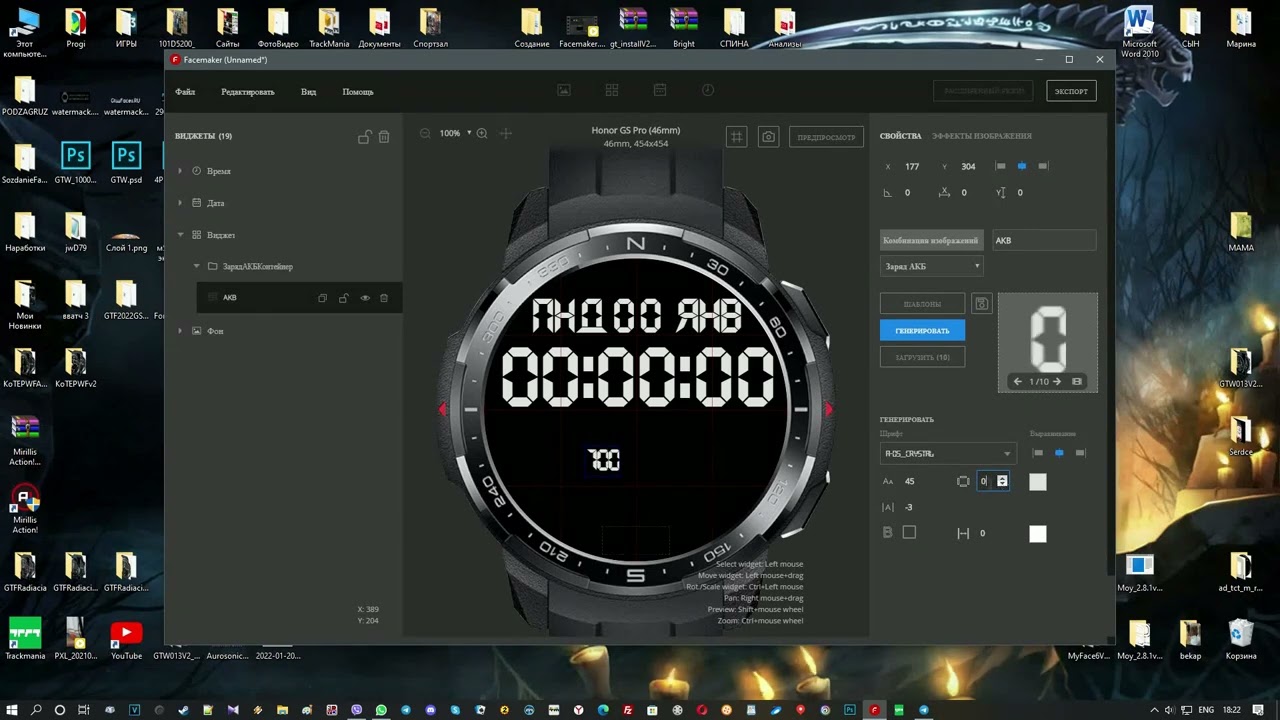This screenshot has height=720, width=1280.
Task: Open Корзина recycle bin on desktop
Action: [1241, 640]
